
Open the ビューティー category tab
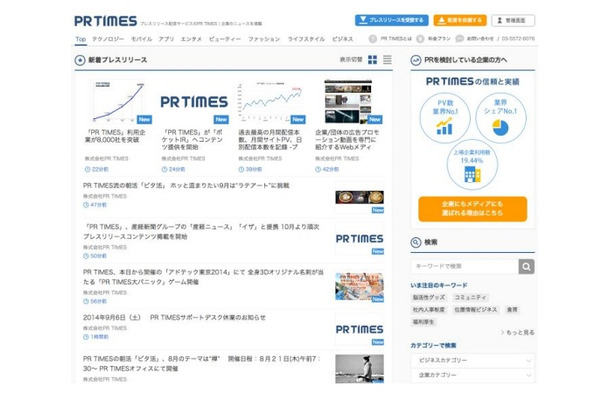click(x=225, y=39)
